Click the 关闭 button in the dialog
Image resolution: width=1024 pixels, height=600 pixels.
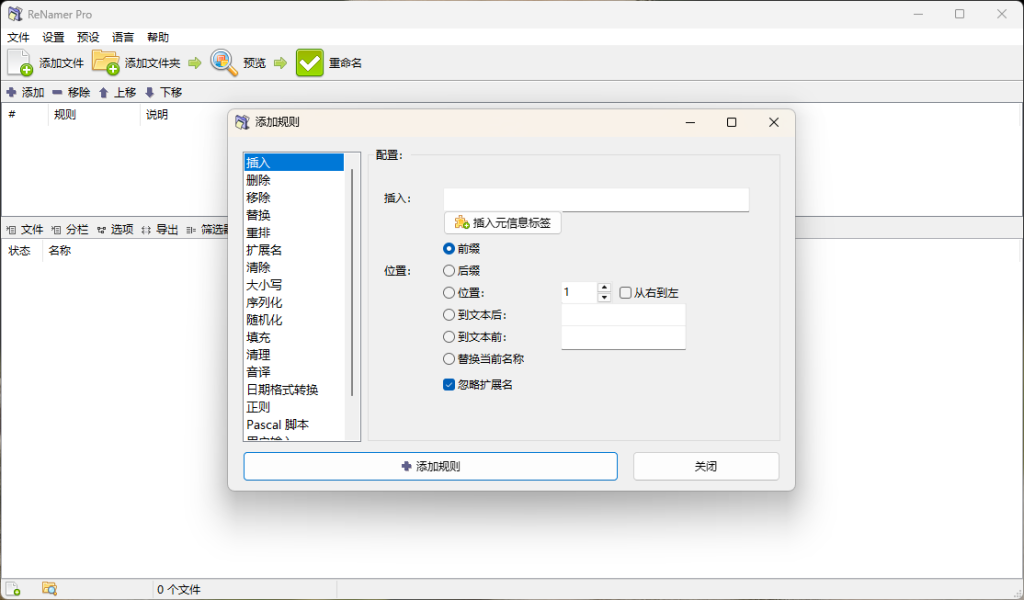pos(705,466)
